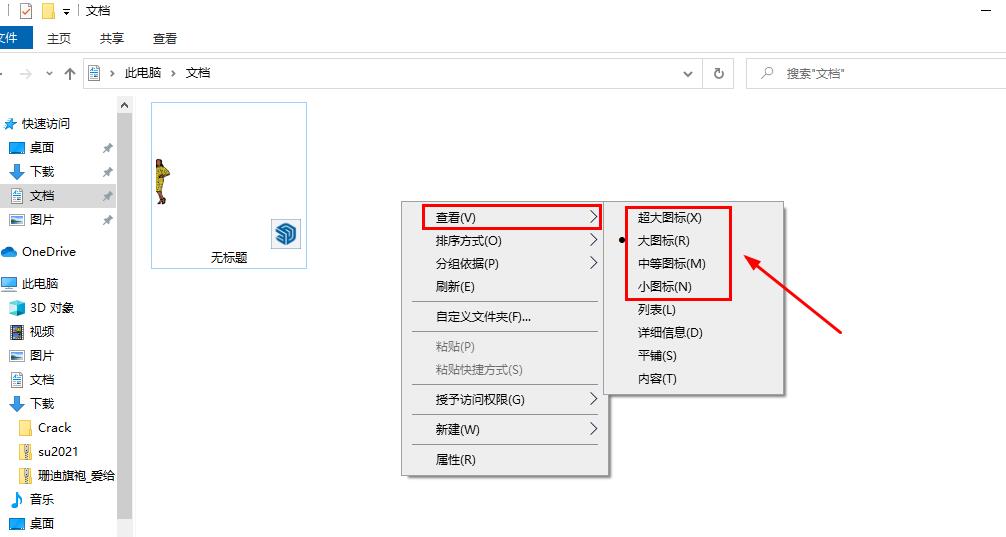
Task: Click the search magnifier icon
Action: tap(767, 73)
